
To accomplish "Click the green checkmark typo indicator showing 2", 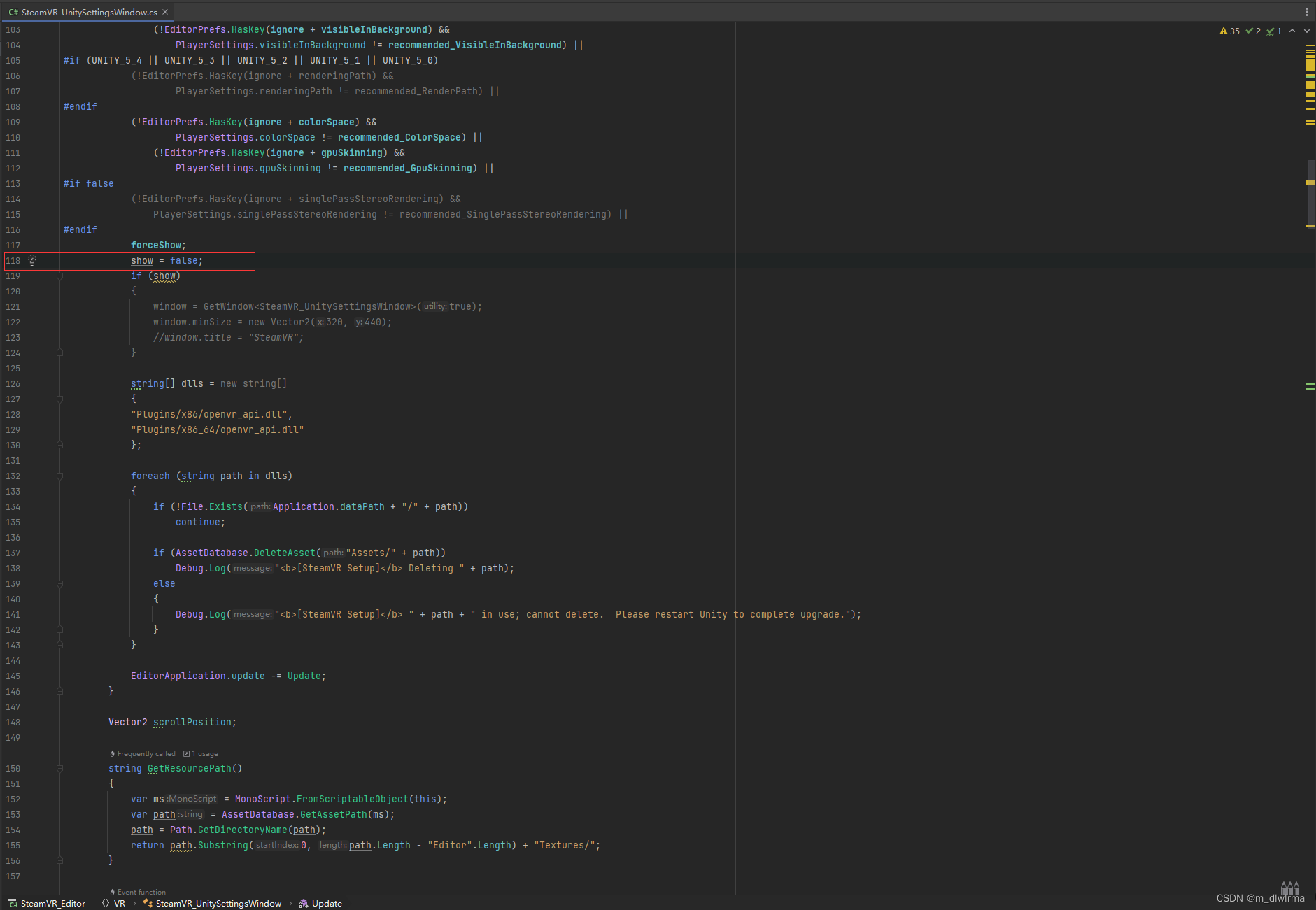I will pyautogui.click(x=1253, y=31).
